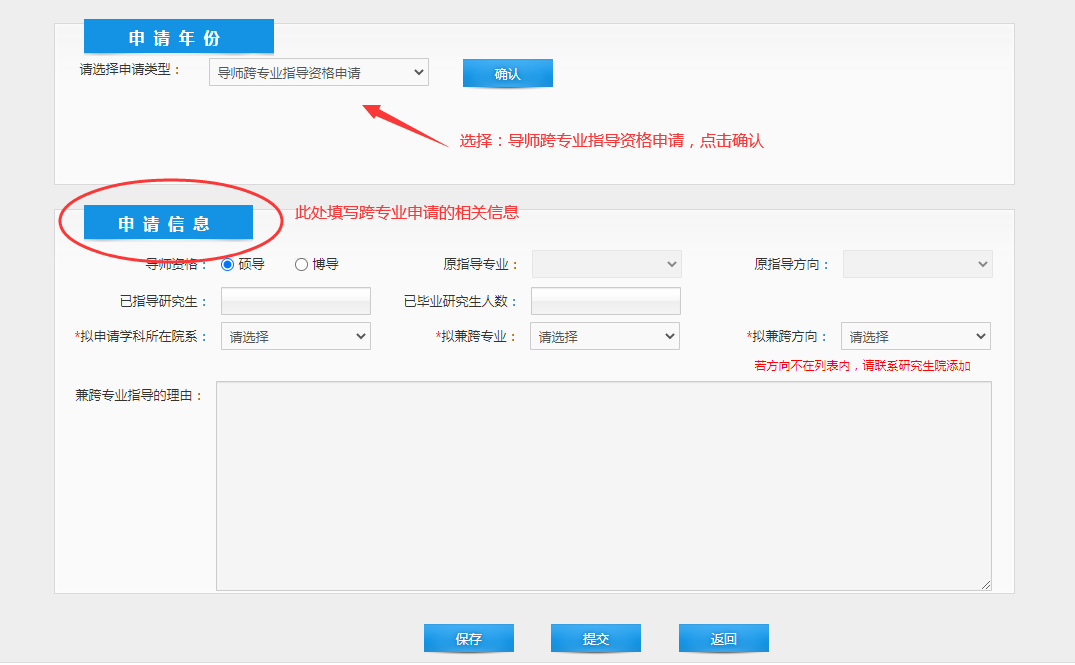
Task: Expand the 拟兼跨专业 dropdown
Action: pos(605,337)
